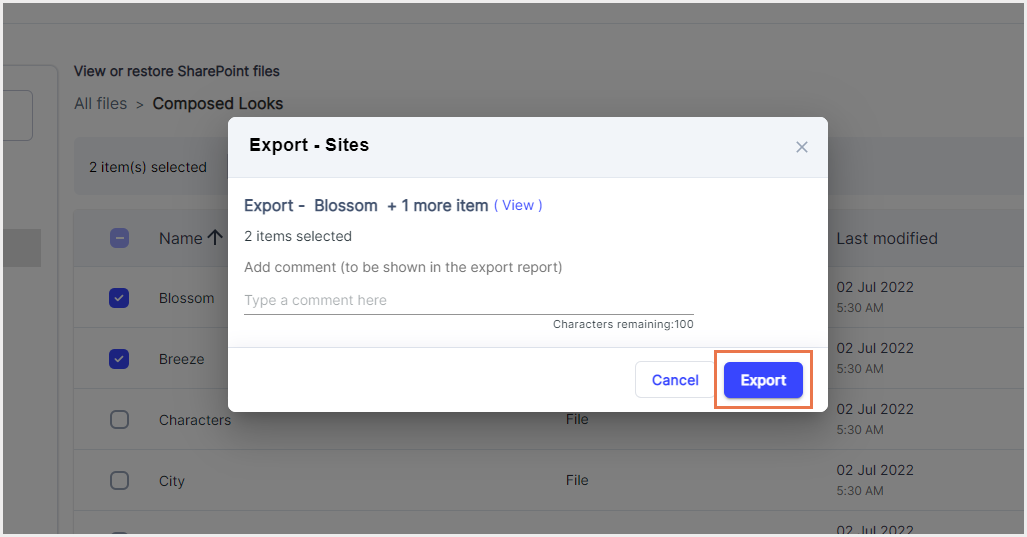Open the Breeze file row
The image size is (1027, 537).
pyautogui.click(x=181, y=359)
